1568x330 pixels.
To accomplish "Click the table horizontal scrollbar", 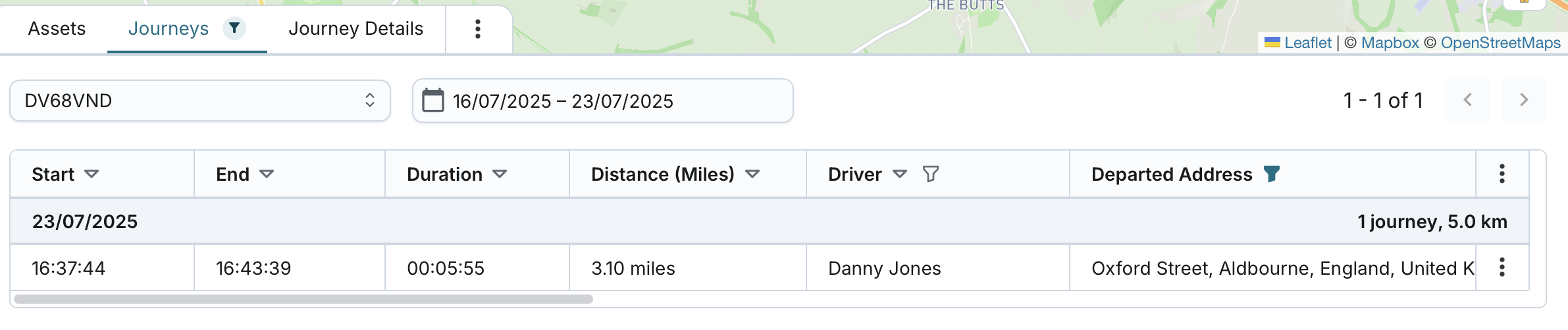I will (303, 299).
